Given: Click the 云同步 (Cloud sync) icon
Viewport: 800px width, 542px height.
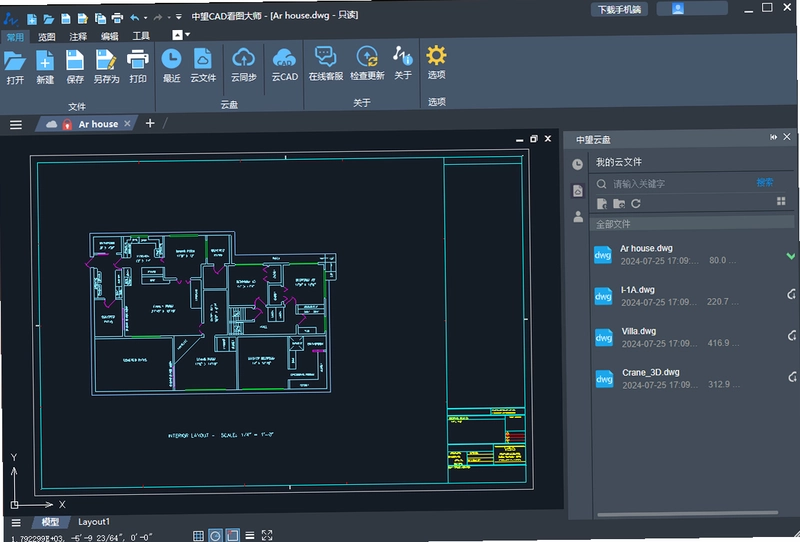Looking at the screenshot, I should tap(243, 58).
